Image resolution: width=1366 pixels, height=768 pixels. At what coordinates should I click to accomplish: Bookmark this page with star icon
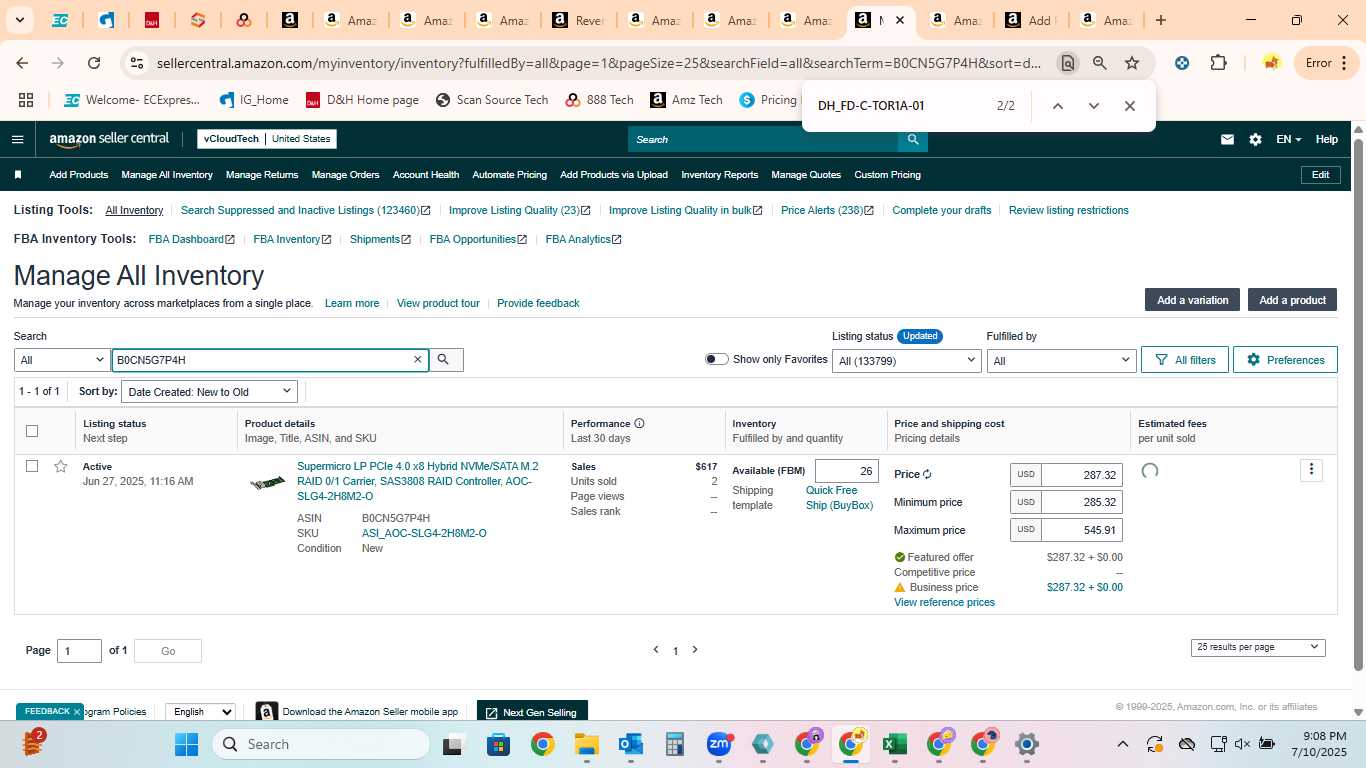point(1132,63)
